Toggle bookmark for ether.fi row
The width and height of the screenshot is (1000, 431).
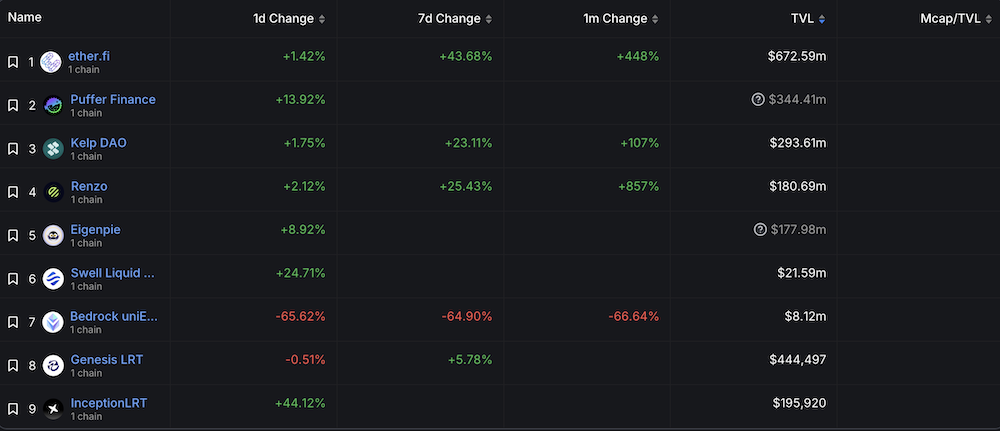point(13,62)
